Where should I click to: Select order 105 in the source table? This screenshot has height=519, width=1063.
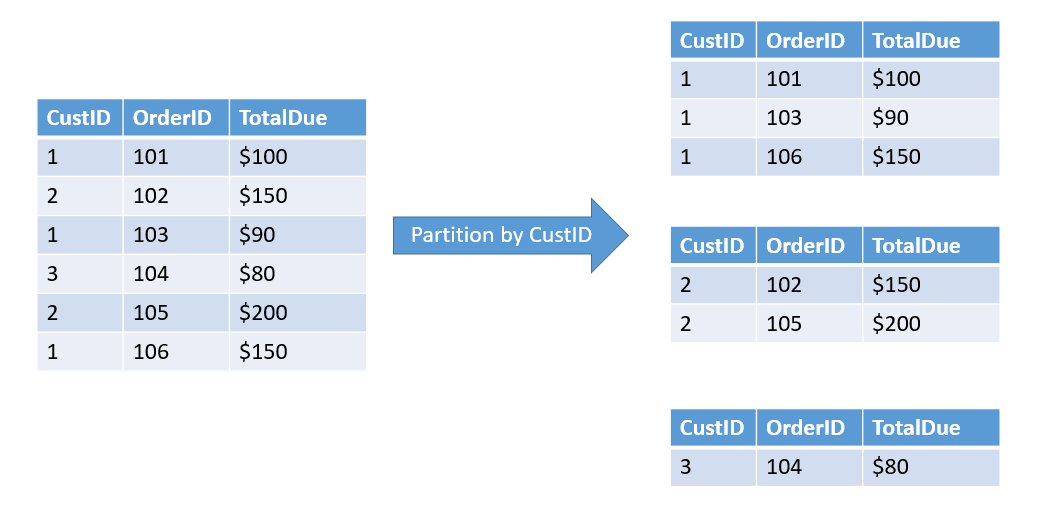point(176,312)
